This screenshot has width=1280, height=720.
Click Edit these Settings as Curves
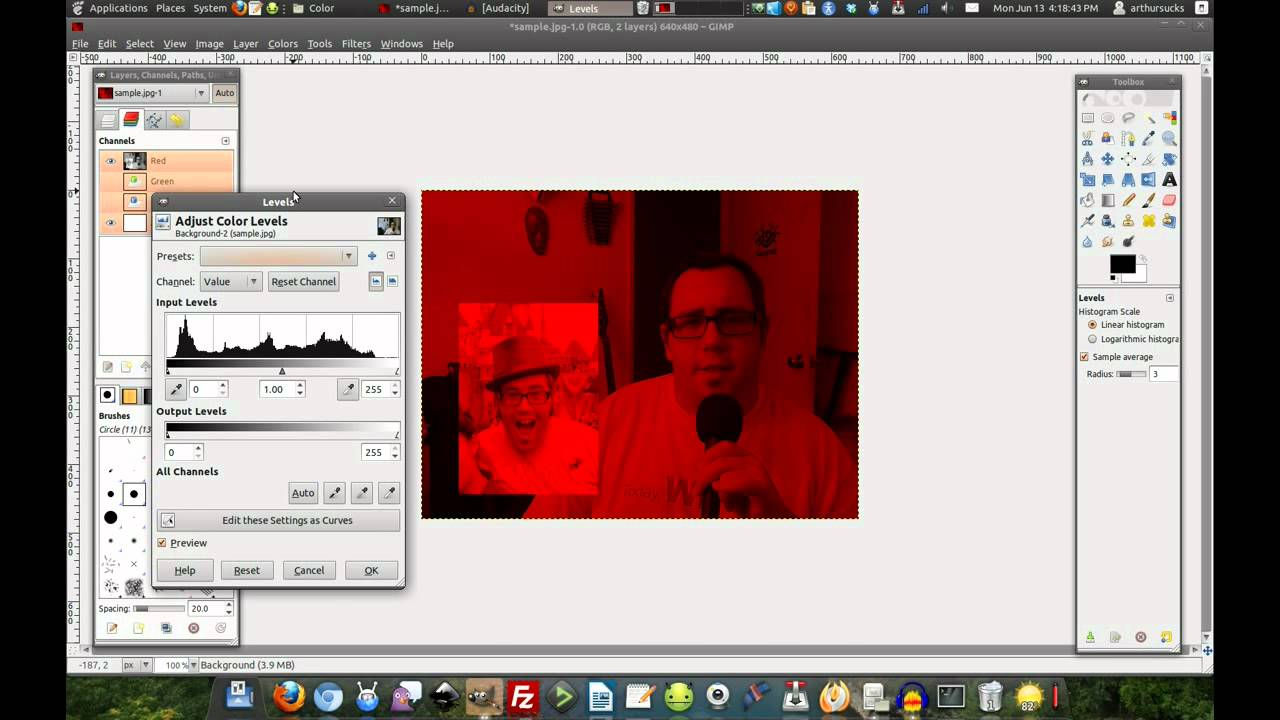278,520
